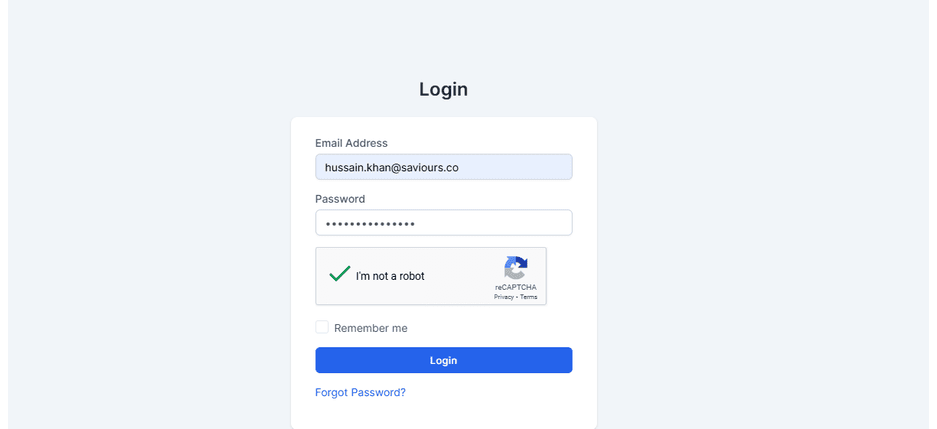Click the masked password dots
The height and width of the screenshot is (429, 937).
(370, 223)
